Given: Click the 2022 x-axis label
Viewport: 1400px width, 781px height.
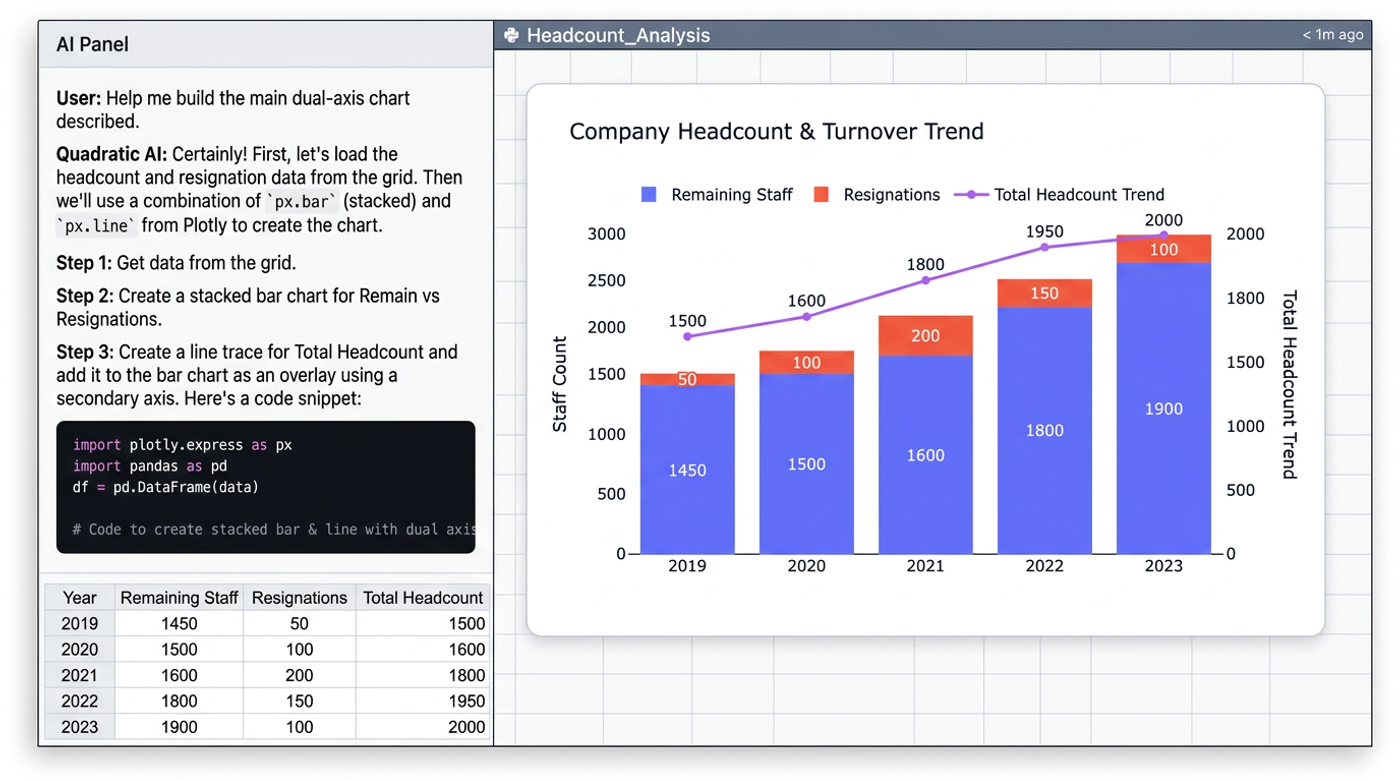Looking at the screenshot, I should (x=1045, y=566).
